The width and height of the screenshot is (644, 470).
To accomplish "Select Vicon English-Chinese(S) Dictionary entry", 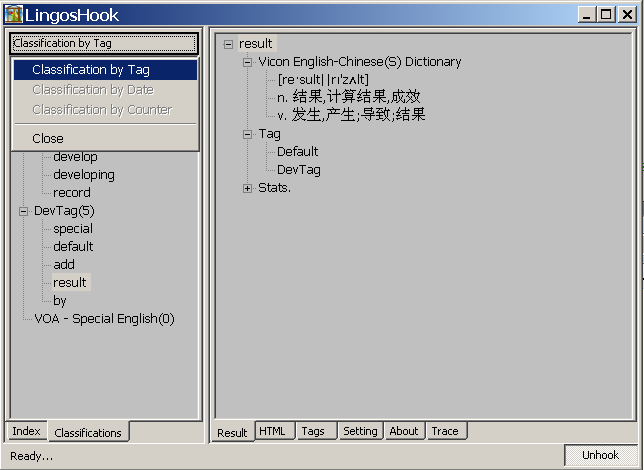I will [x=360, y=62].
